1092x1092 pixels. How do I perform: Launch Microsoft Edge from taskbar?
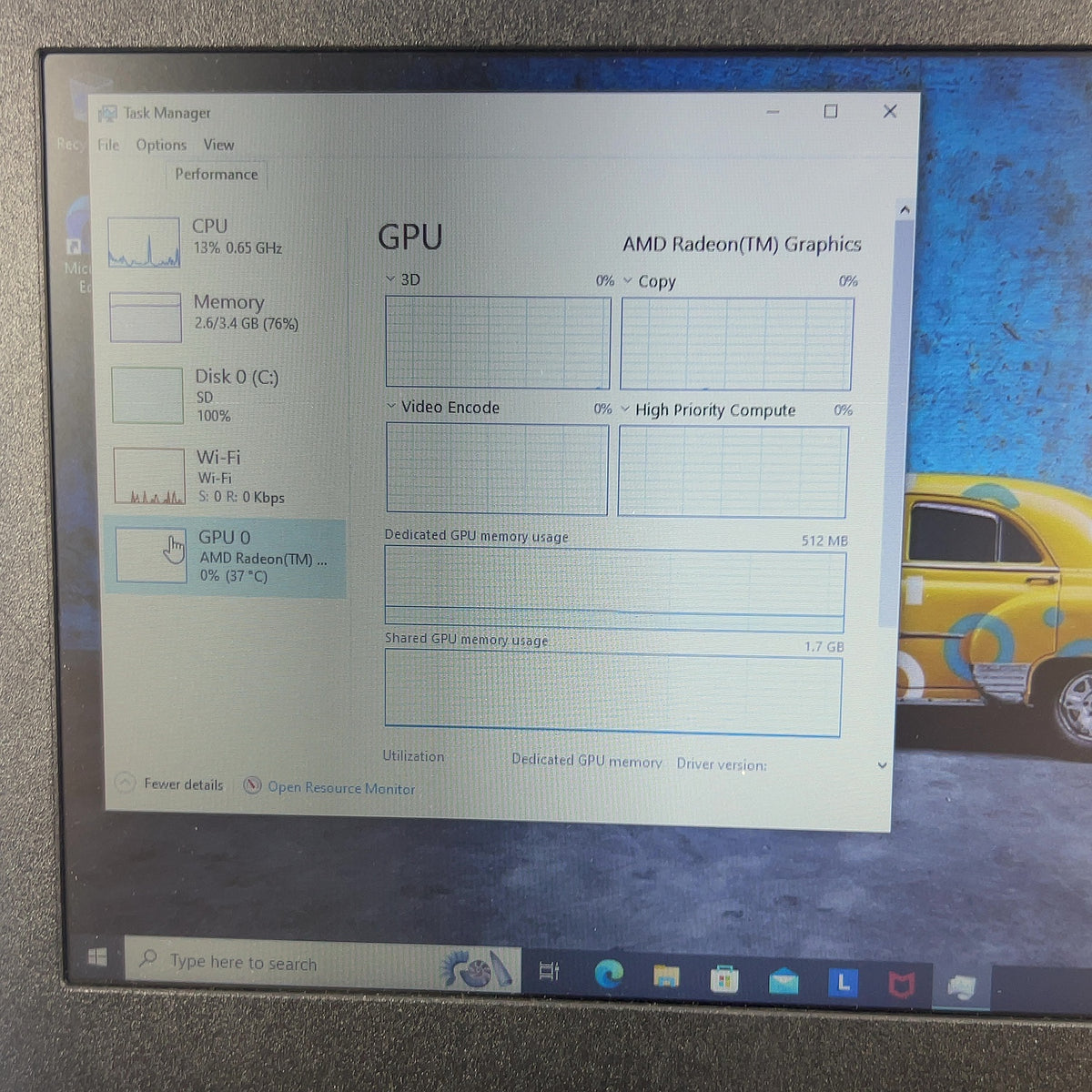608,974
